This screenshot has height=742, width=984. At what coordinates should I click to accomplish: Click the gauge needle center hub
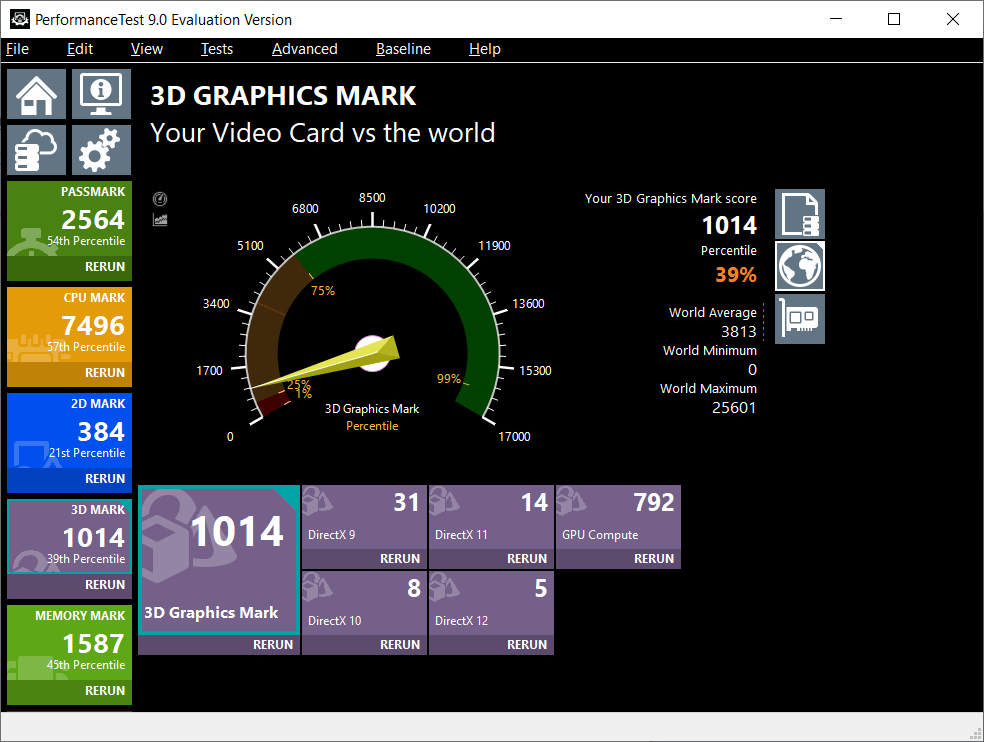(x=373, y=353)
